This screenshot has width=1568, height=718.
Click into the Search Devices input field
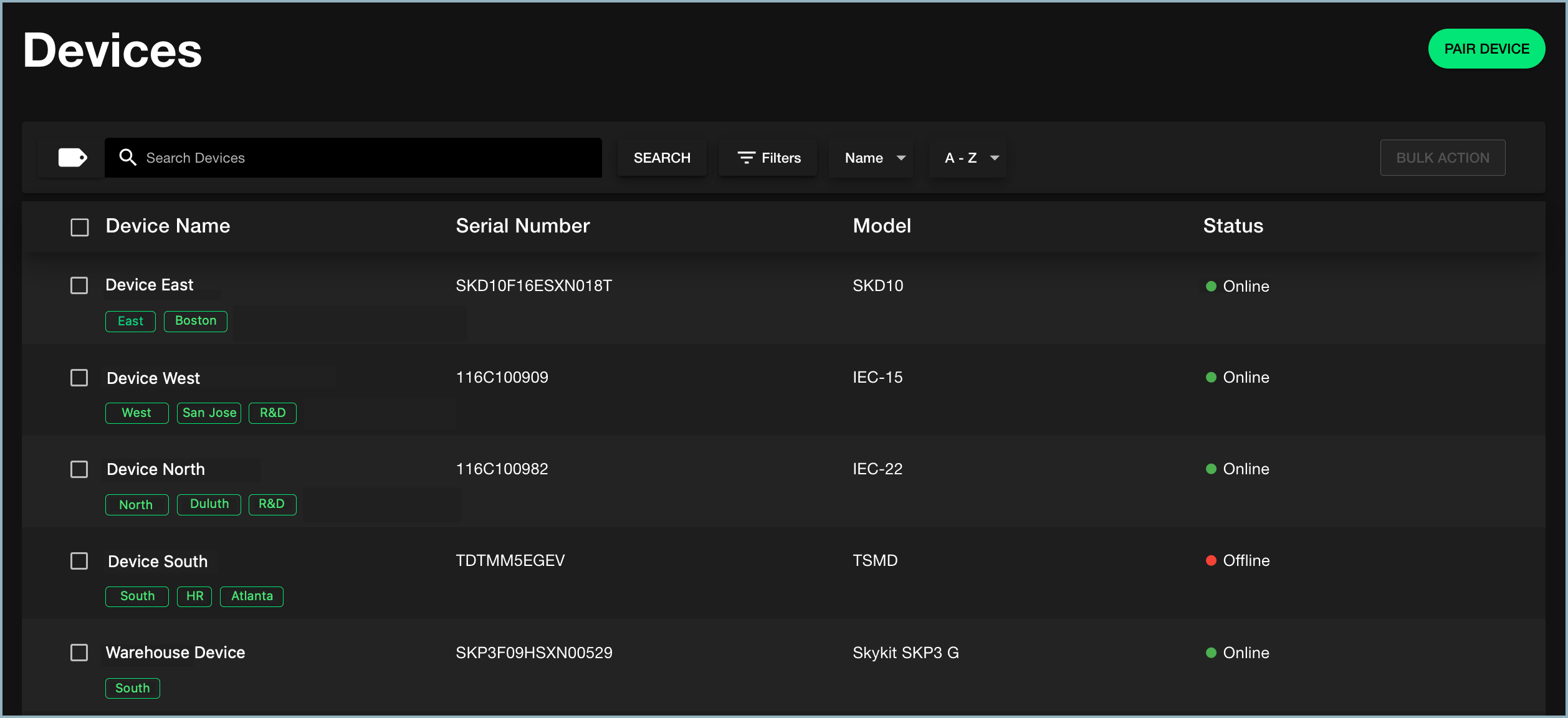[354, 157]
